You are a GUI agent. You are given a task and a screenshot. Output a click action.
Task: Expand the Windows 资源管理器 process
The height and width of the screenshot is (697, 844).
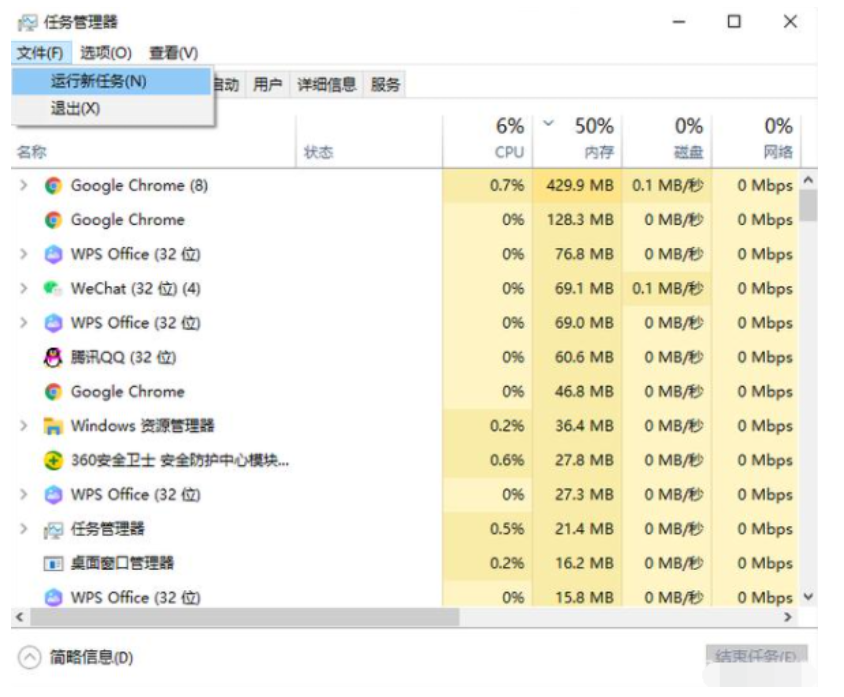[x=23, y=426]
